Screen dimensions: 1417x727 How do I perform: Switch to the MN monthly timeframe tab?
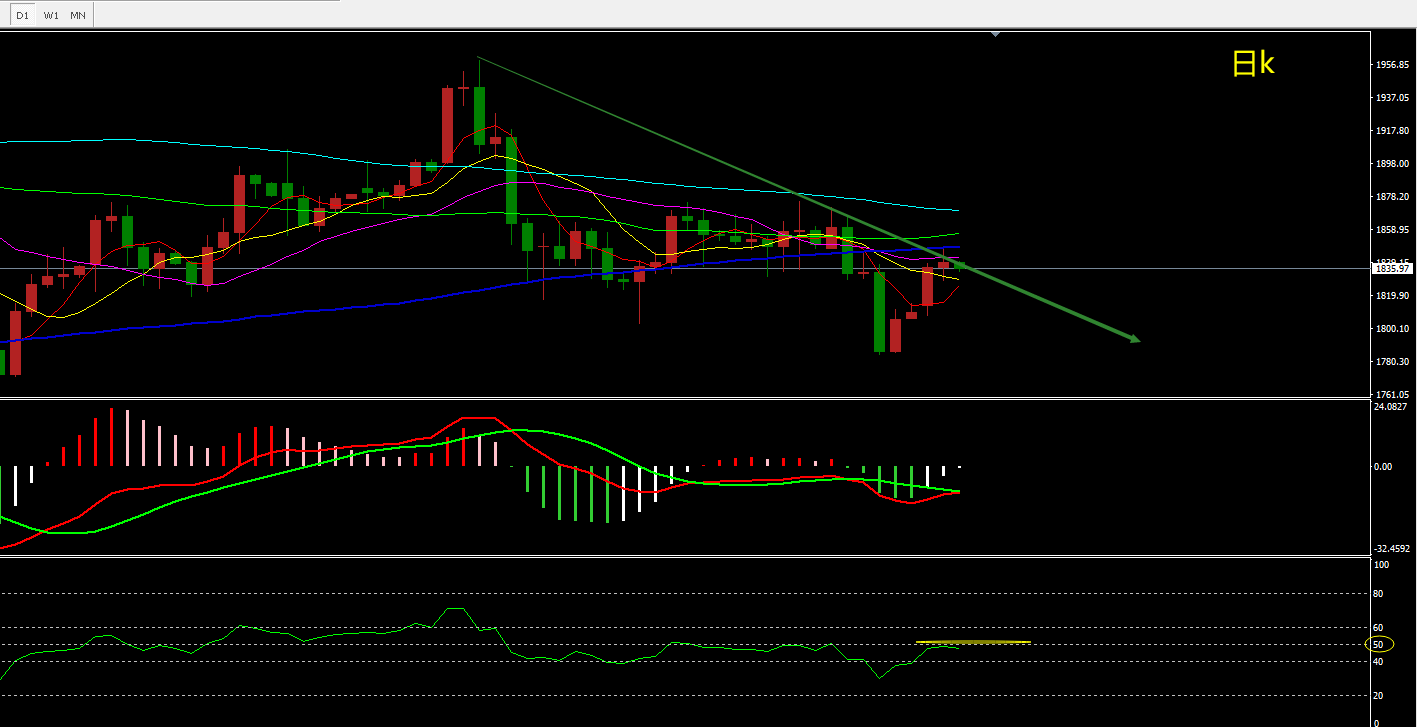pos(78,15)
